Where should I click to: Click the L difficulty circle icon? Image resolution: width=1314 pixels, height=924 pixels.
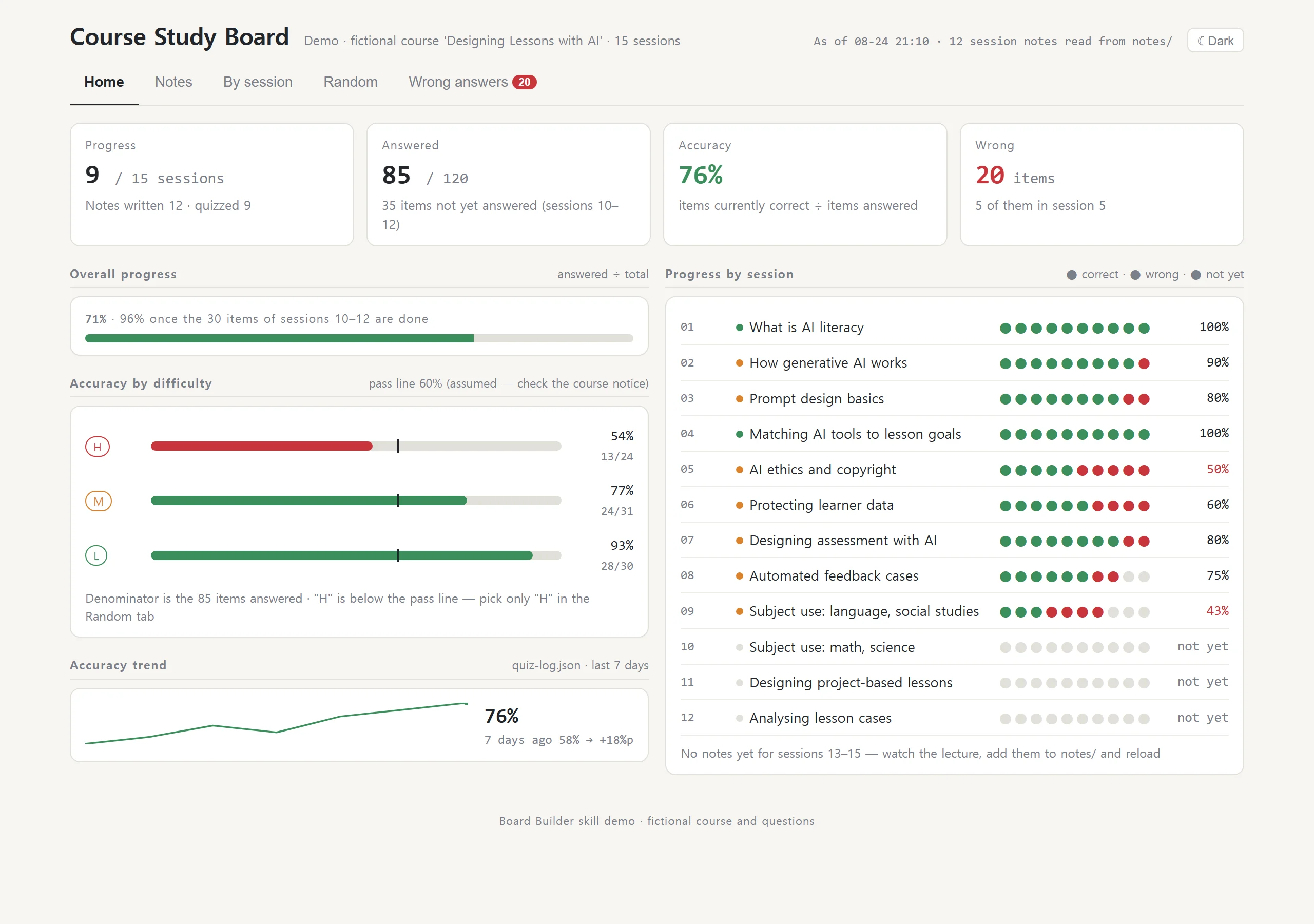pos(96,555)
